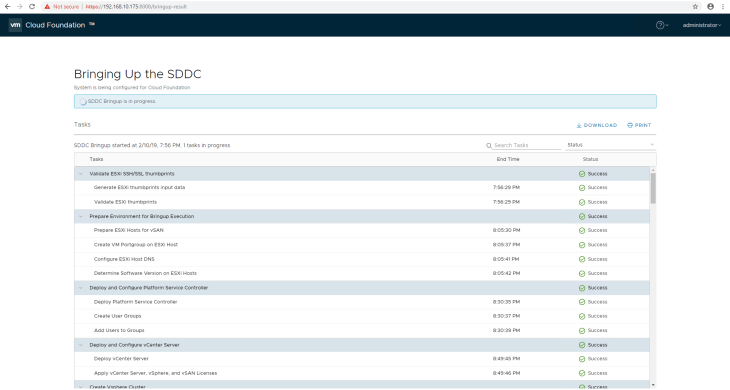Click the SDDC Bringup in progress banner
This screenshot has width=730, height=390.
coord(365,101)
